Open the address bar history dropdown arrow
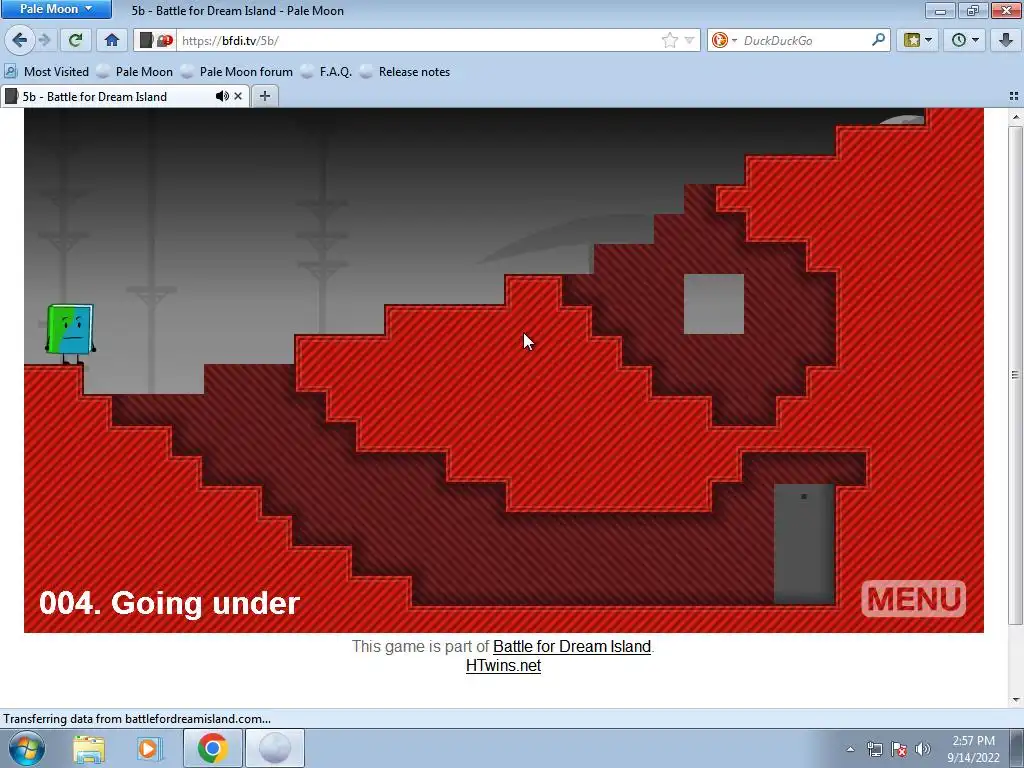Viewport: 1024px width, 768px height. [x=689, y=40]
